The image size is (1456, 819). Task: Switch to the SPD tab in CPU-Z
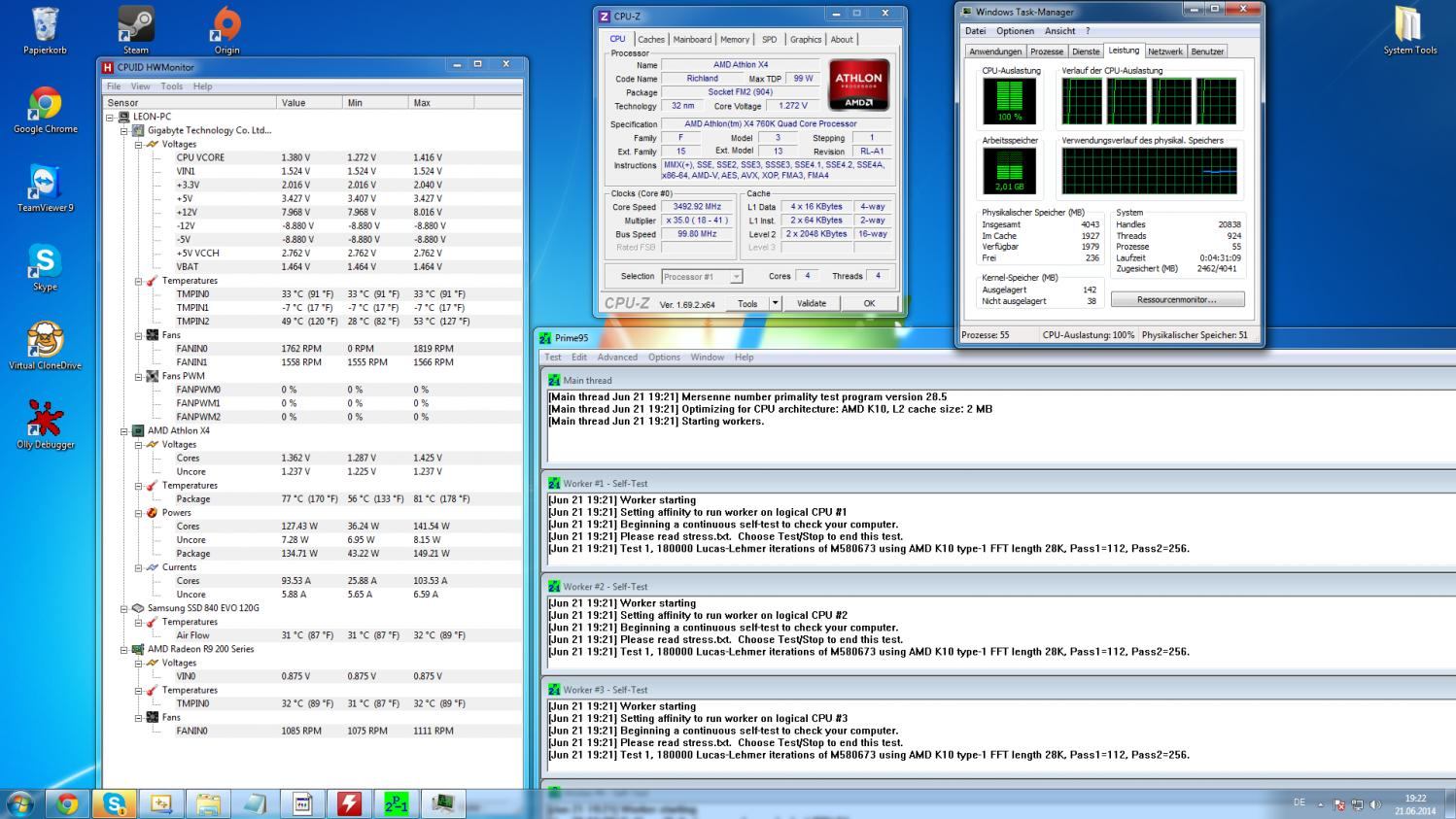tap(769, 40)
